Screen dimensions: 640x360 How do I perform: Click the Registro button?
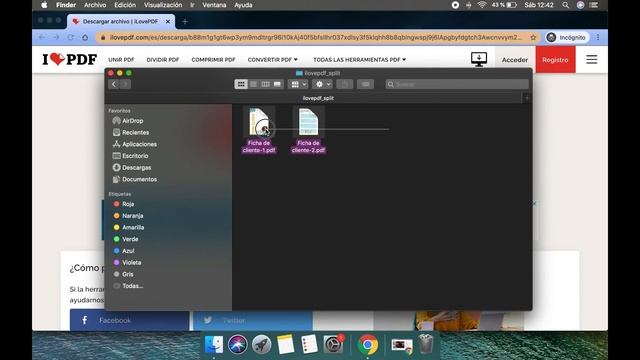(x=555, y=60)
